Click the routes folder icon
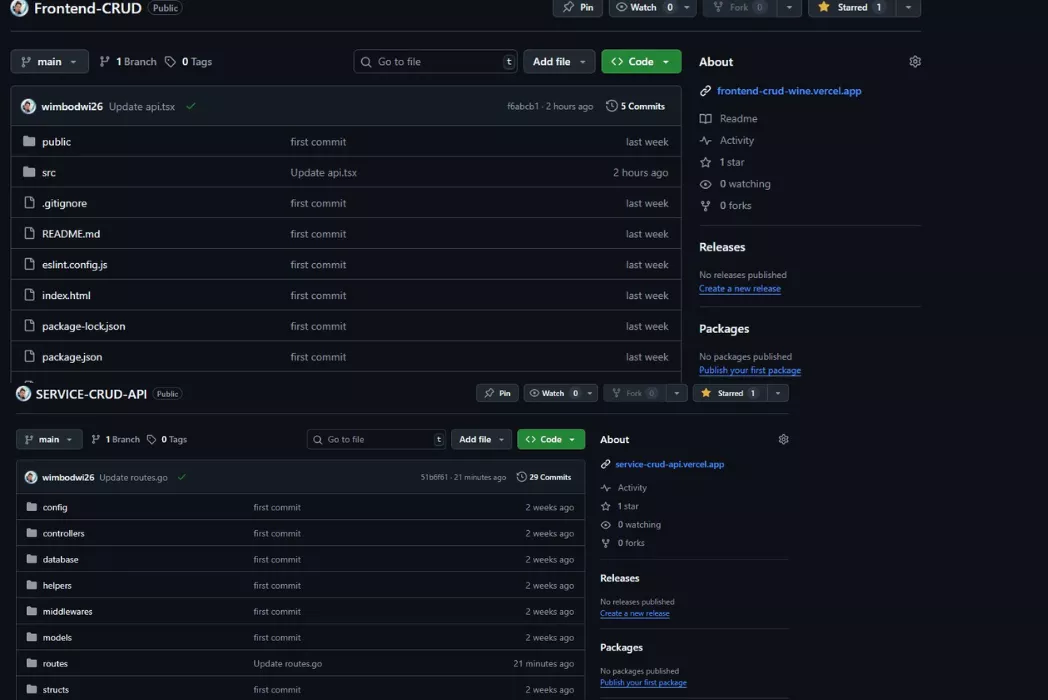Viewport: 1048px width, 700px height. 31,663
